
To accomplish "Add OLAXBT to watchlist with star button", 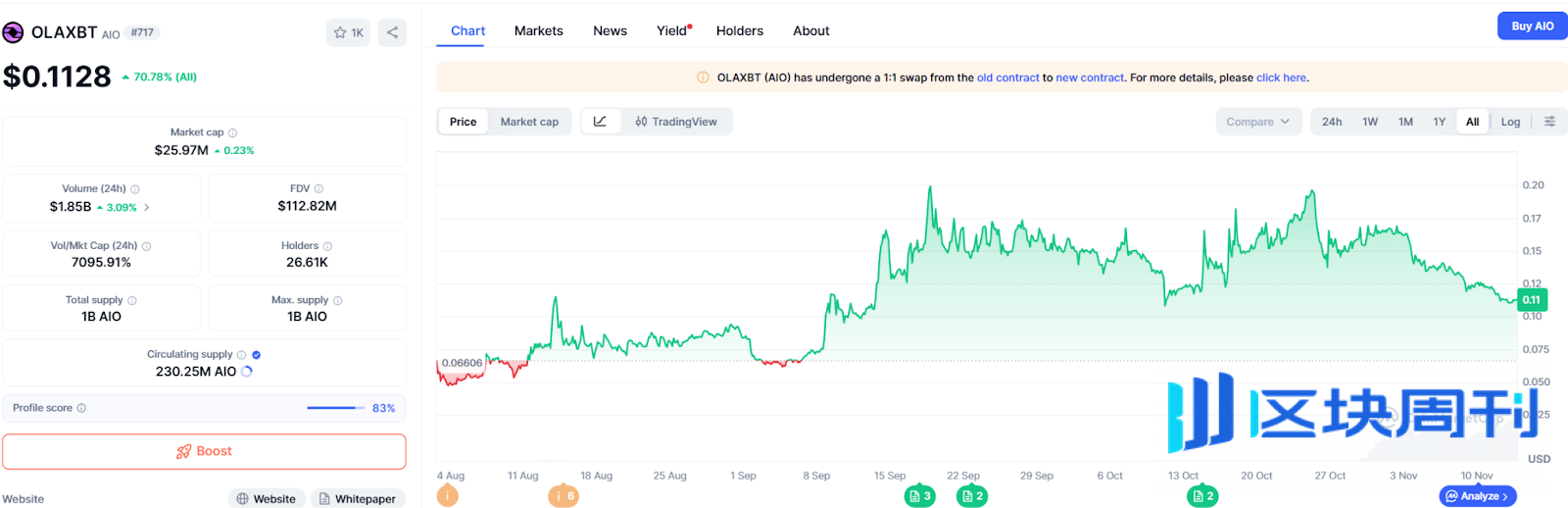I will [x=348, y=32].
